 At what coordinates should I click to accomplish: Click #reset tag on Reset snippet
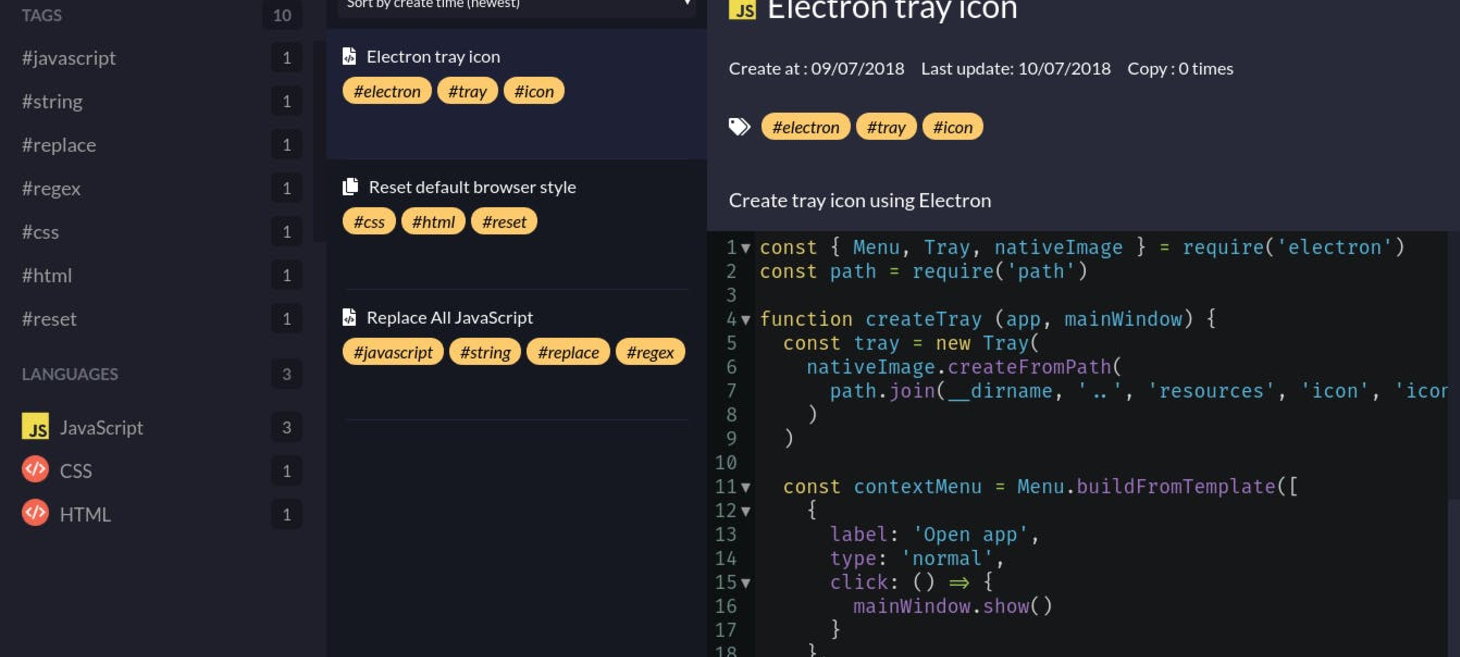504,222
